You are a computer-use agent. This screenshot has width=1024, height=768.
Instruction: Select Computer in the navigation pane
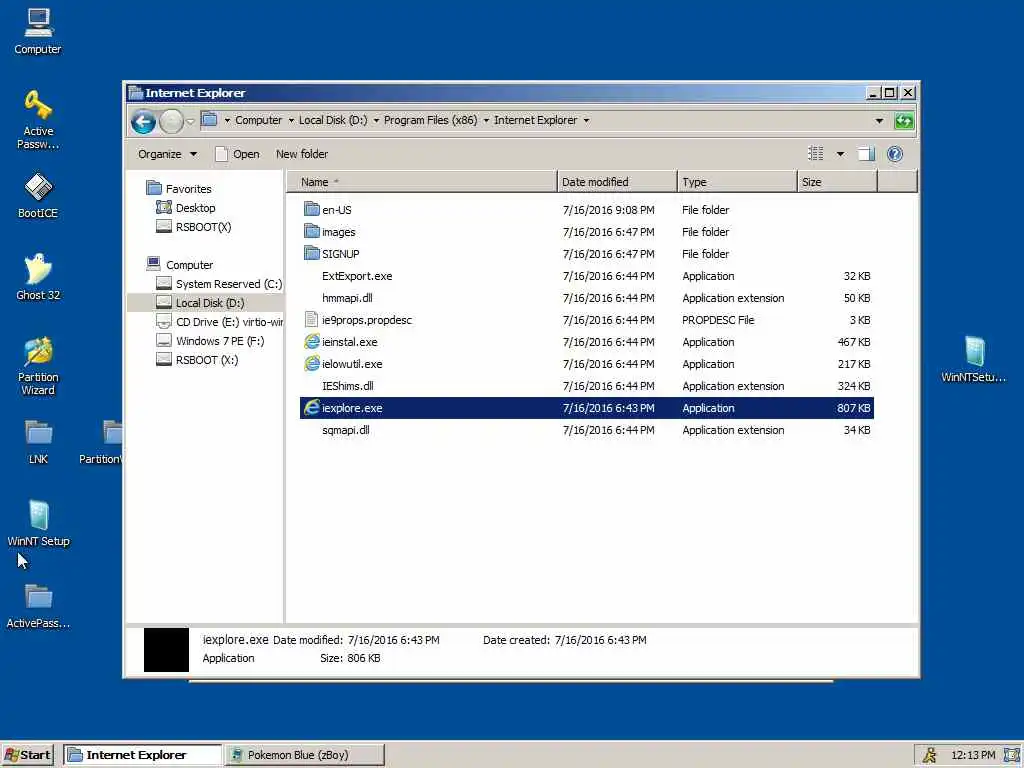tap(189, 264)
